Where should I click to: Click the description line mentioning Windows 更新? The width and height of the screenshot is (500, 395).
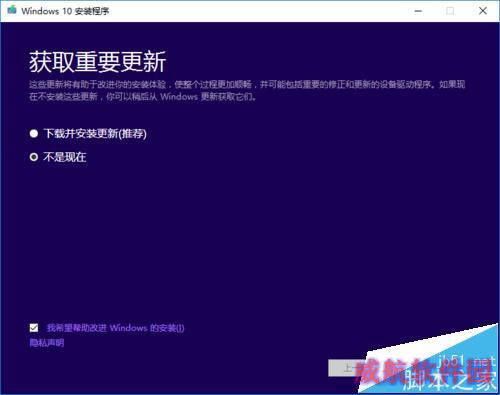pyautogui.click(x=143, y=97)
